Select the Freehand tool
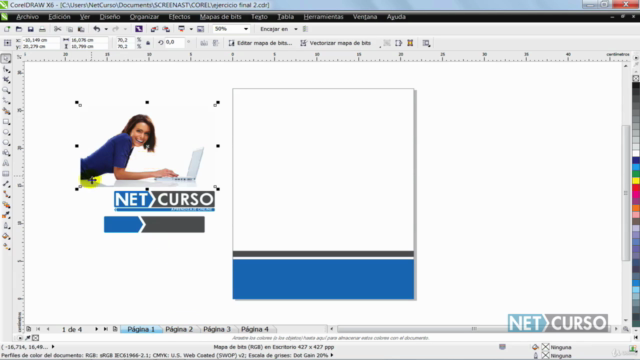This screenshot has width=640, height=360. [6, 101]
